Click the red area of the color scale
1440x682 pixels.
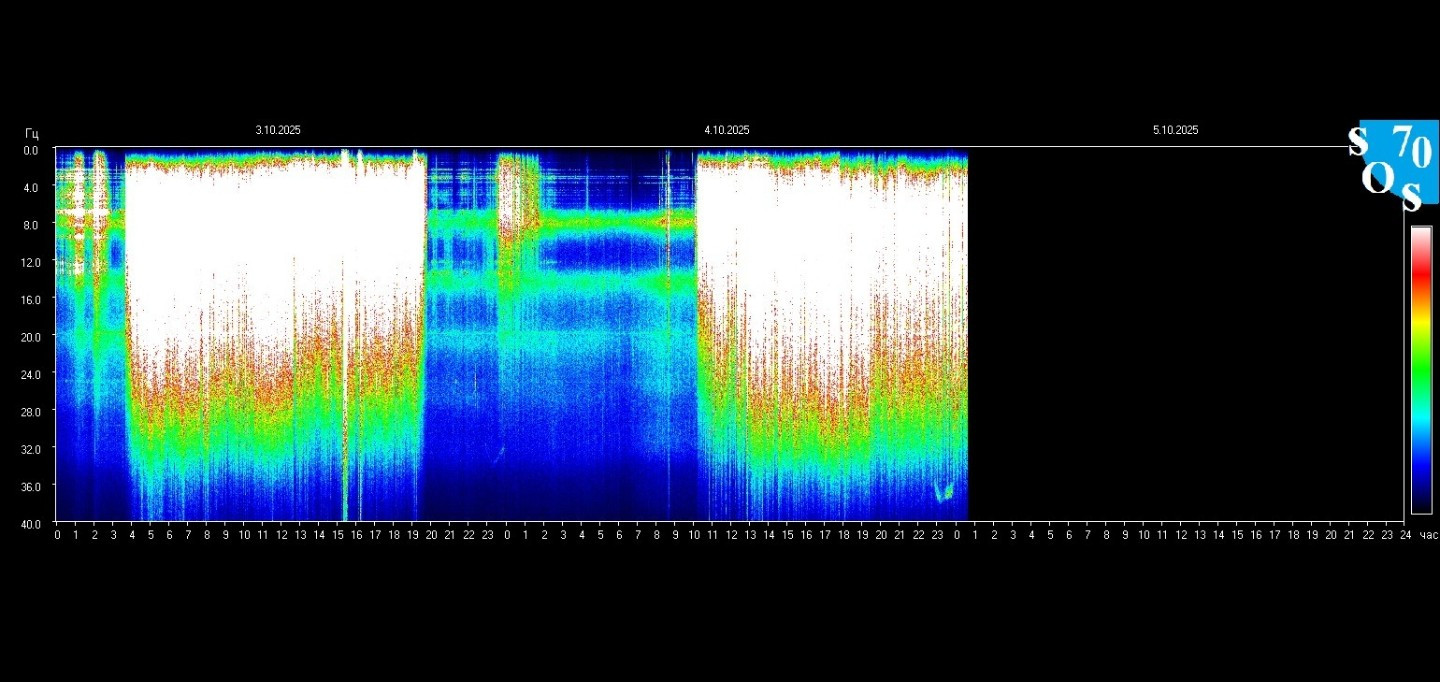coord(1421,275)
